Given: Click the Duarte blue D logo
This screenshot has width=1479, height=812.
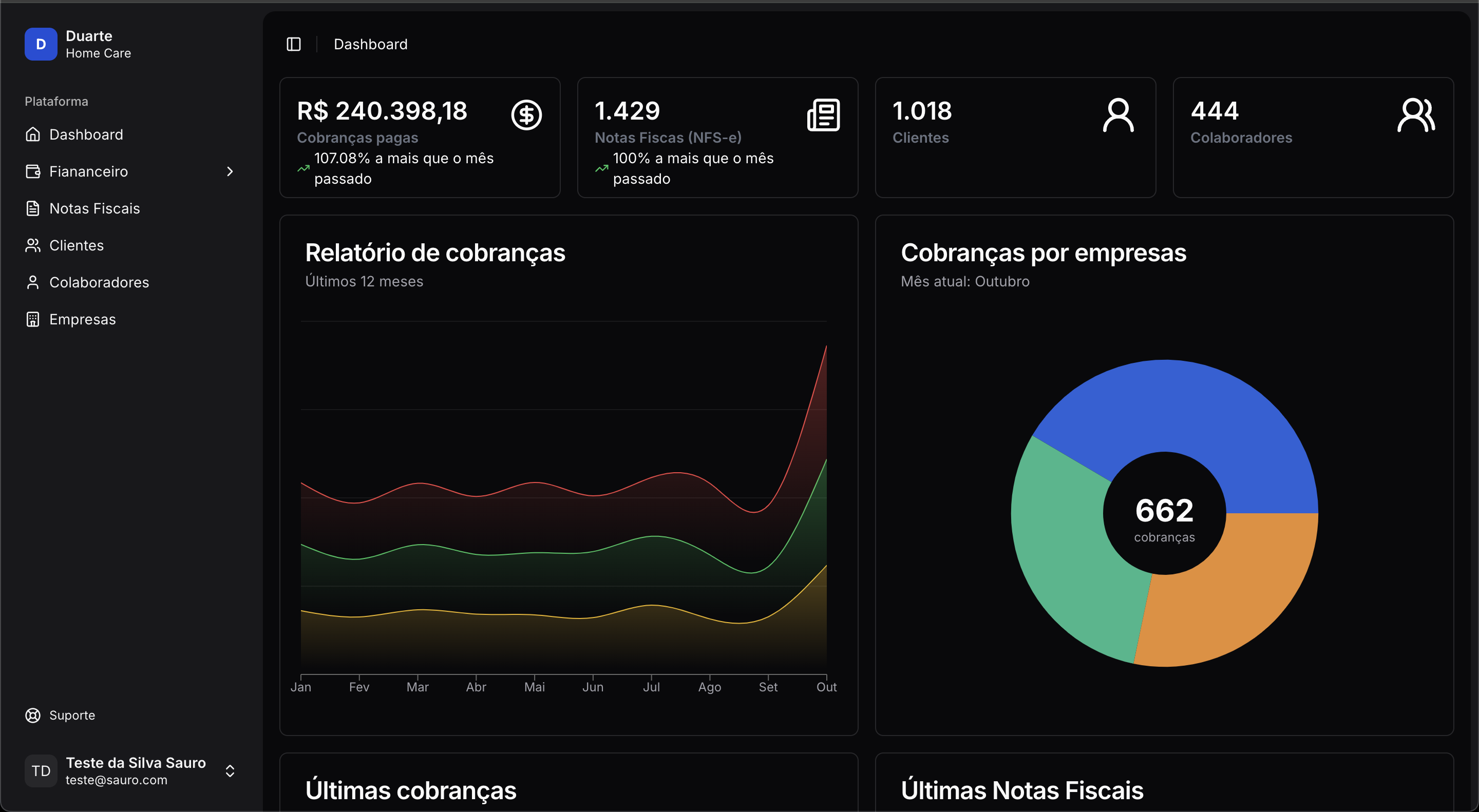Looking at the screenshot, I should click(41, 44).
